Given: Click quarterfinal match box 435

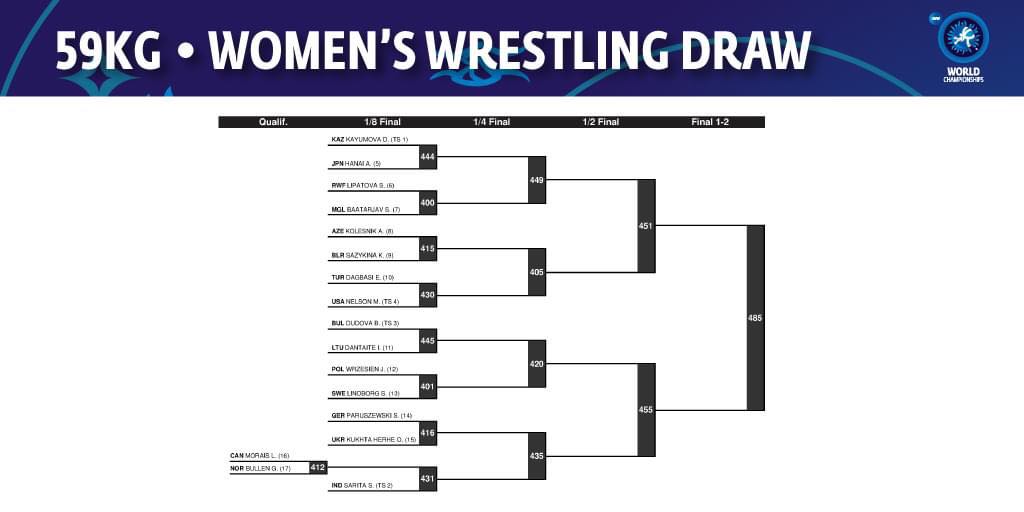Looking at the screenshot, I should [537, 456].
